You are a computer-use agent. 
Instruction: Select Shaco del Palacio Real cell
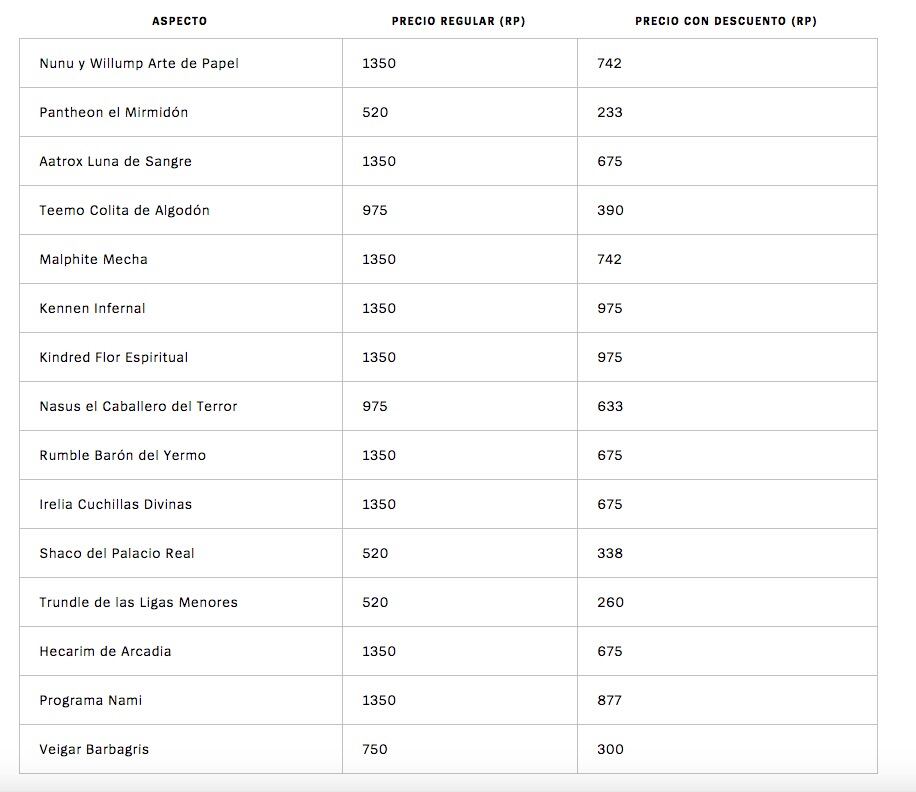click(117, 553)
